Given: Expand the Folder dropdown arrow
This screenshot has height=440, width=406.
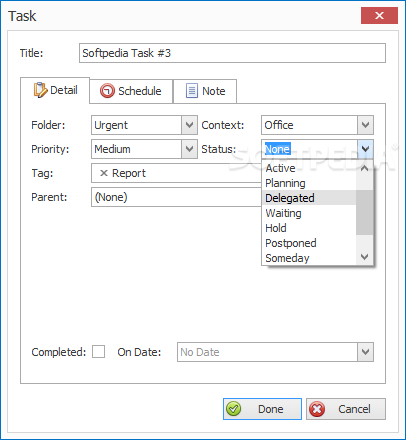Looking at the screenshot, I should [x=189, y=125].
